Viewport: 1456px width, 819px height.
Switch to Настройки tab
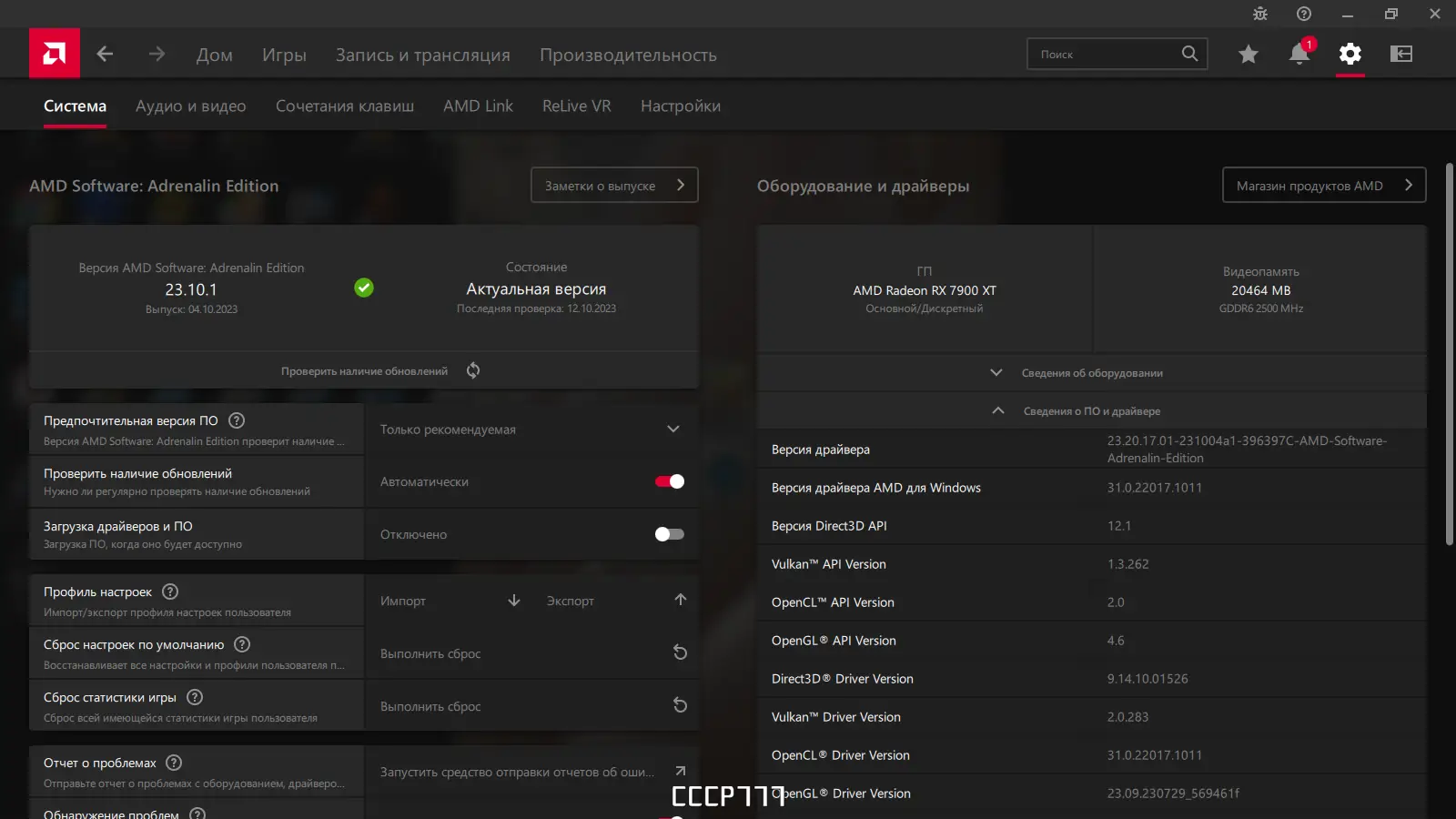pos(681,106)
